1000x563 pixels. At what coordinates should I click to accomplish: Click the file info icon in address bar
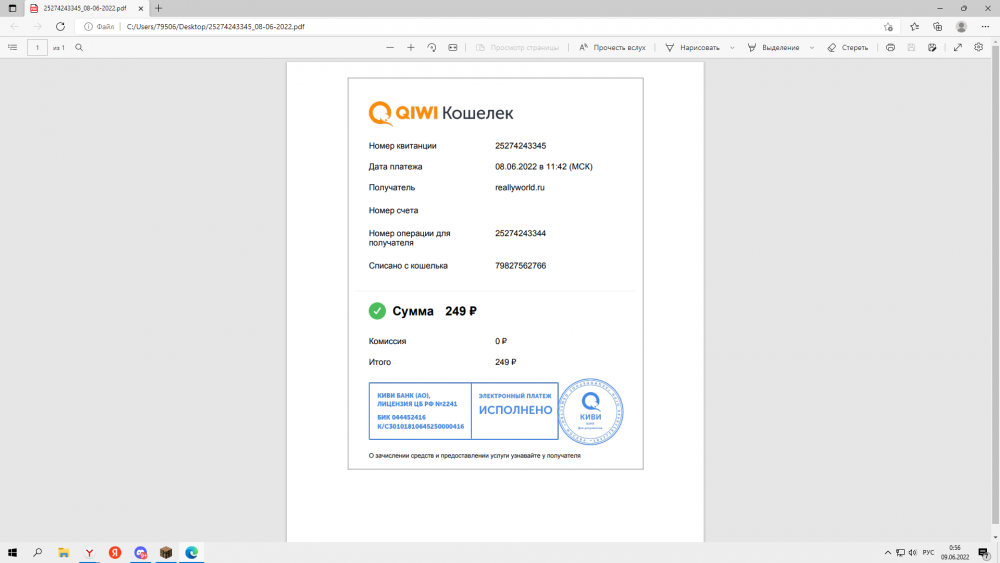pyautogui.click(x=89, y=27)
